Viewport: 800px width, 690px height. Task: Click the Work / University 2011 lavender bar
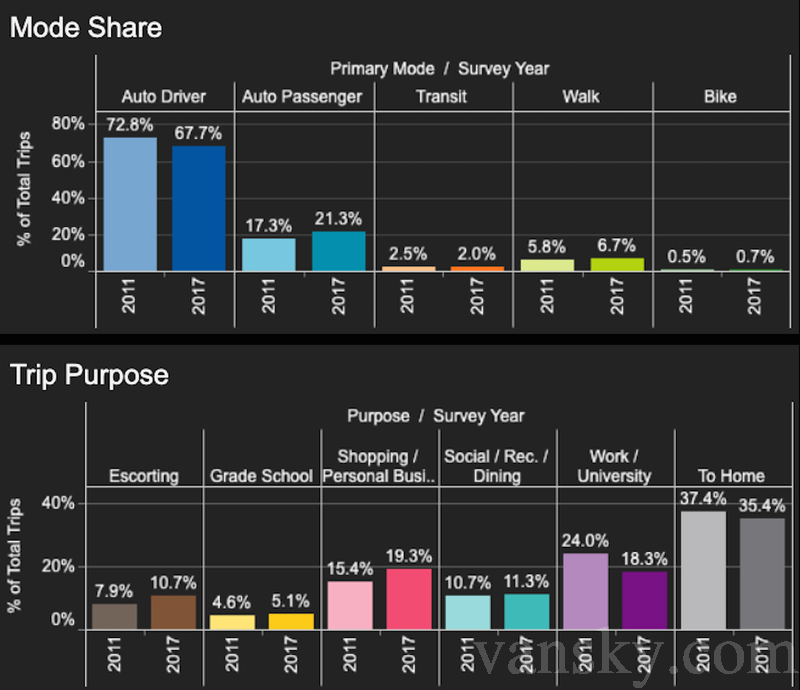(585, 591)
